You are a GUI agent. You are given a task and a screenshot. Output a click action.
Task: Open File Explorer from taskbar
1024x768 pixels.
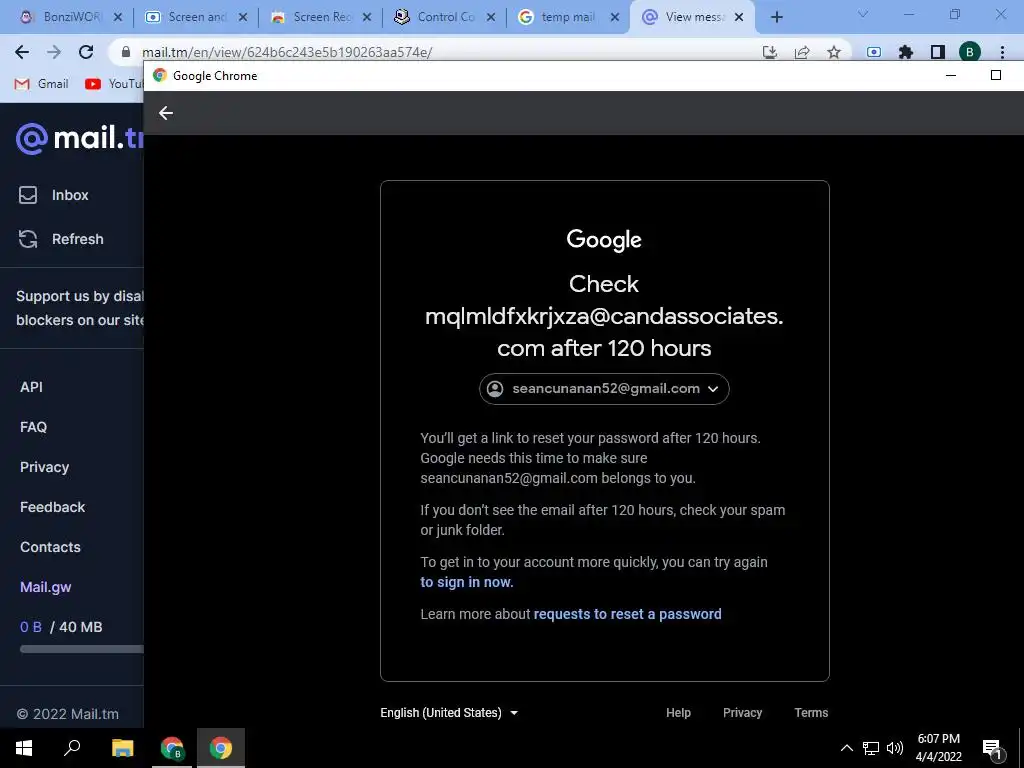click(122, 748)
